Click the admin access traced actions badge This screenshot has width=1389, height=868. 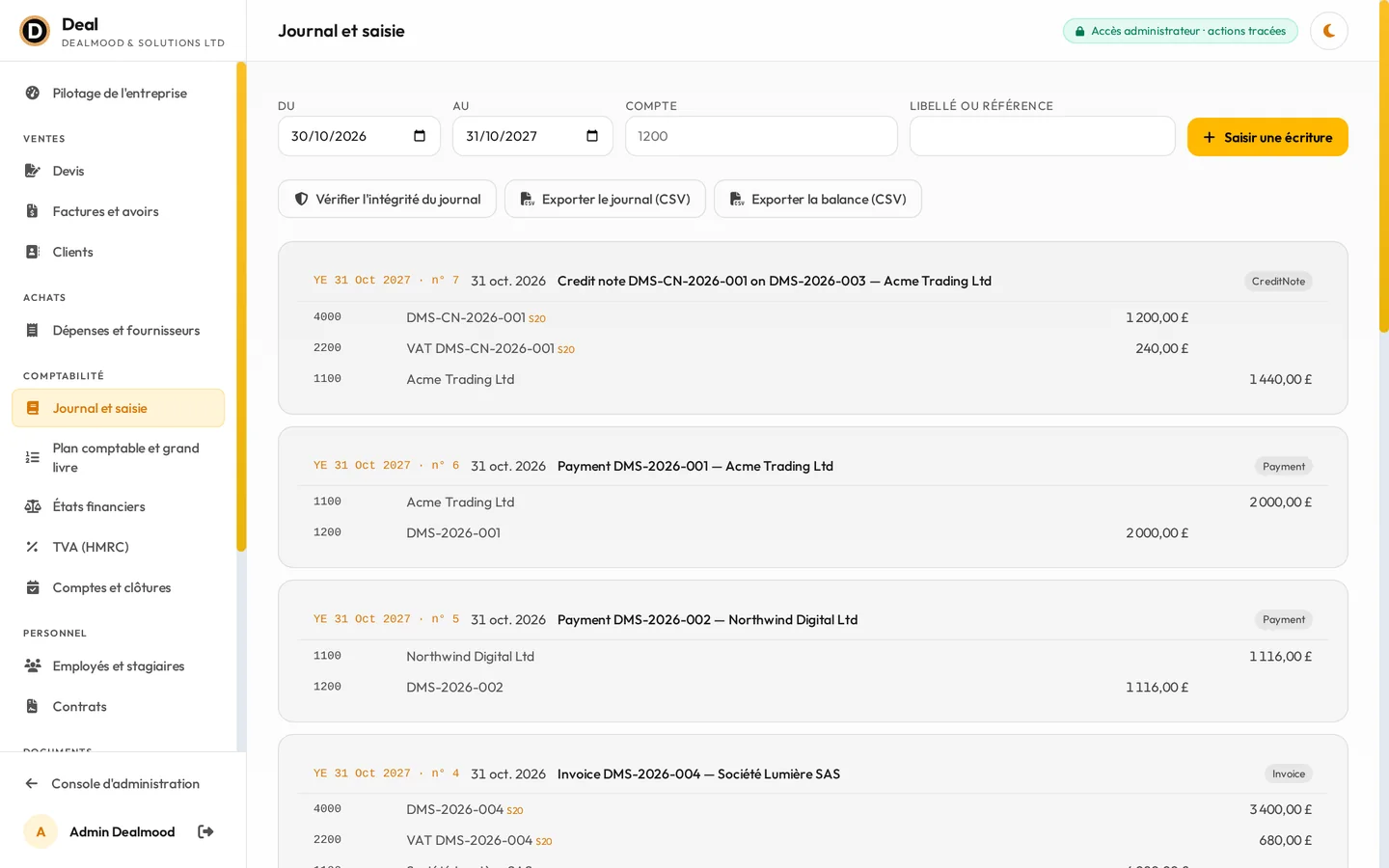(x=1181, y=31)
